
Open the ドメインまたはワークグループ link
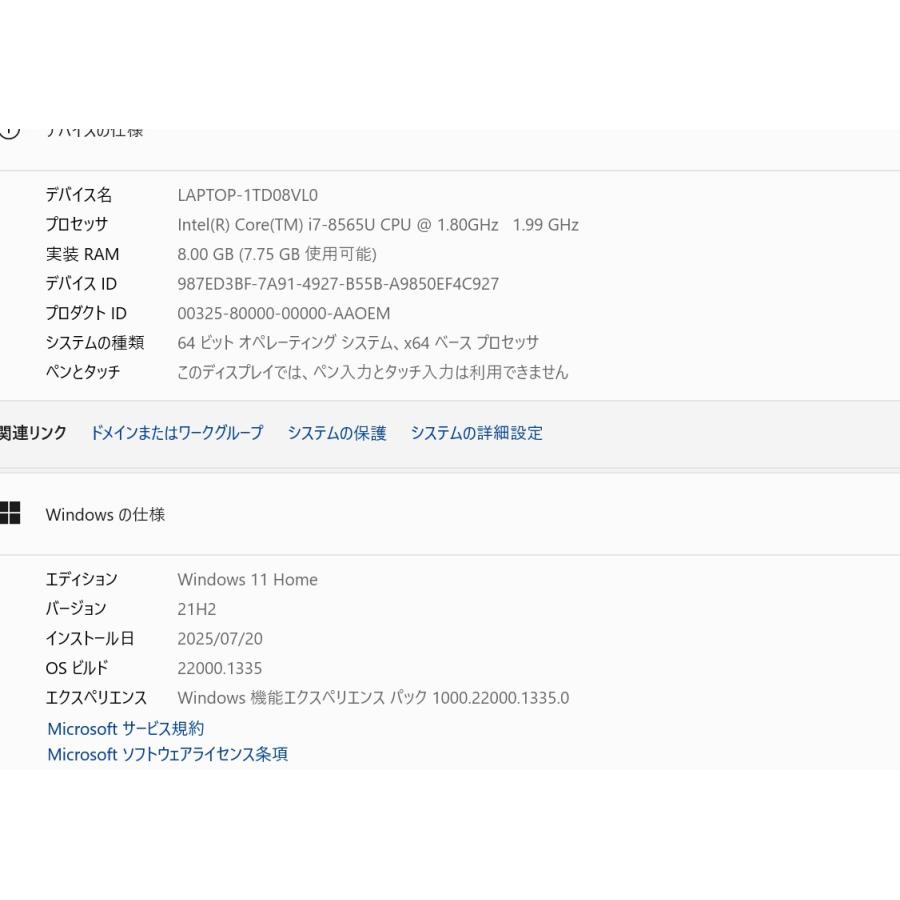coord(176,433)
